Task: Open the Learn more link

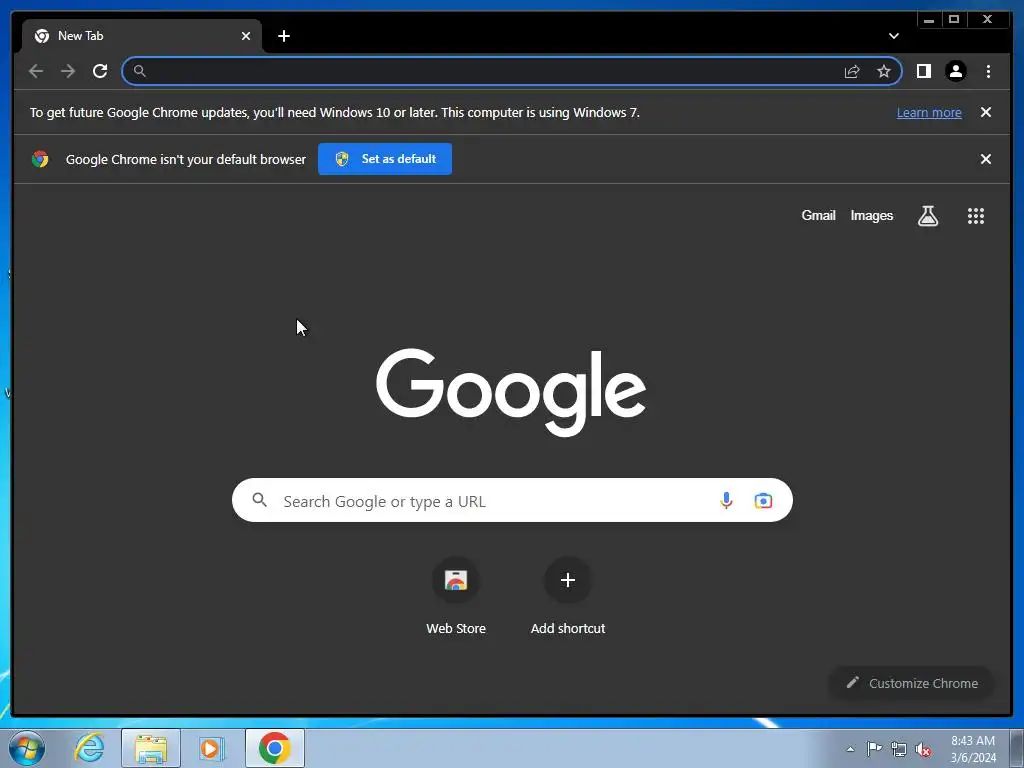Action: 929,112
